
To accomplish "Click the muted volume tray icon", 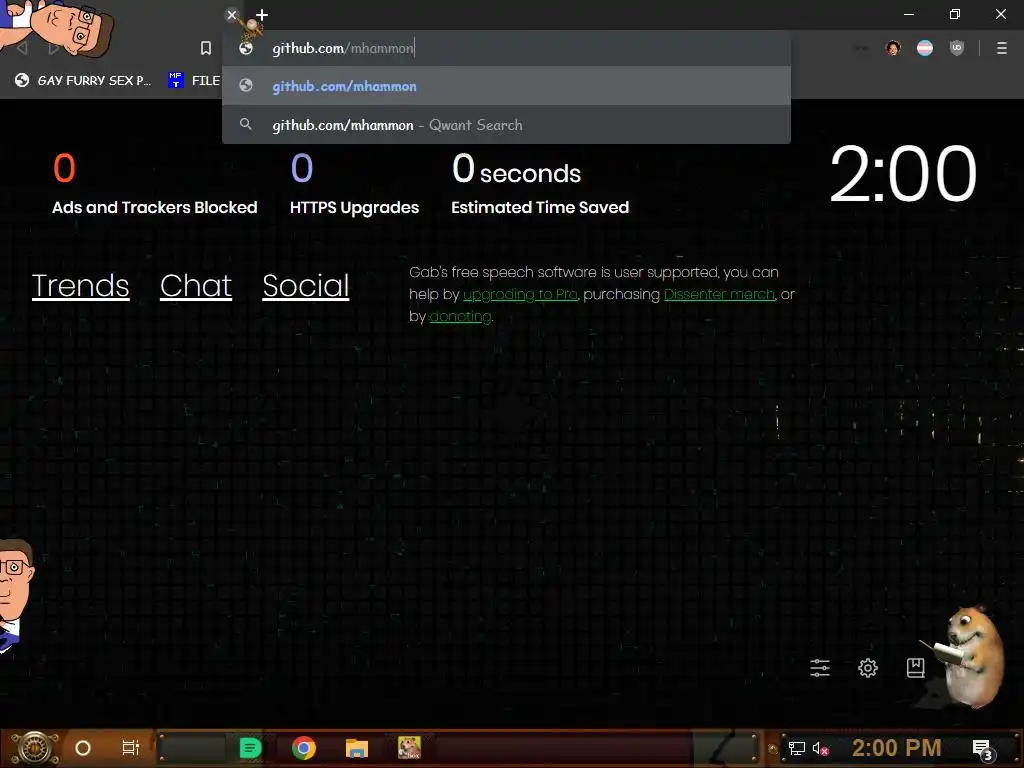I will (x=820, y=748).
